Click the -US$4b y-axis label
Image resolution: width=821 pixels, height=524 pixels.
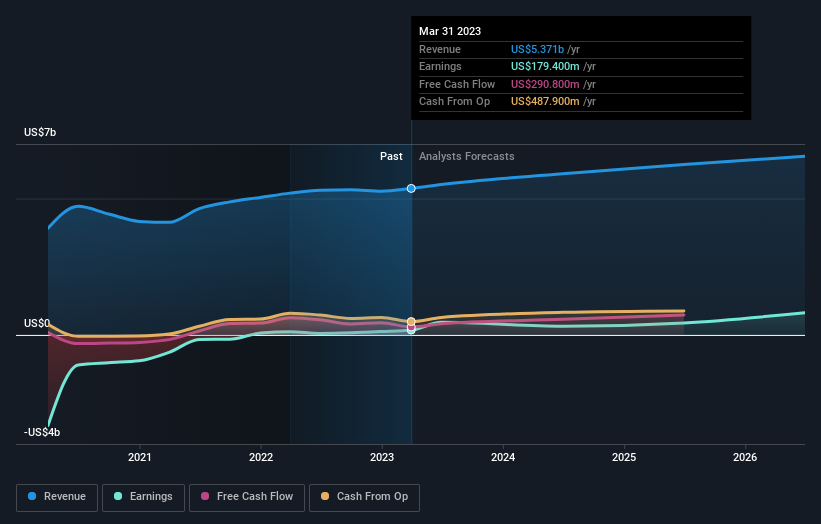click(x=42, y=432)
